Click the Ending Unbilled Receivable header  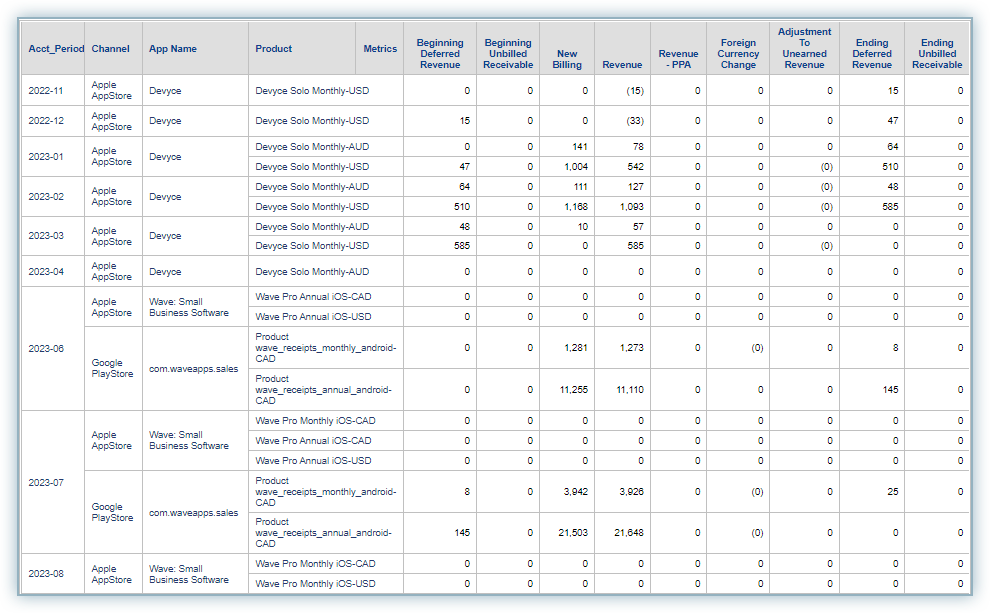(x=937, y=54)
